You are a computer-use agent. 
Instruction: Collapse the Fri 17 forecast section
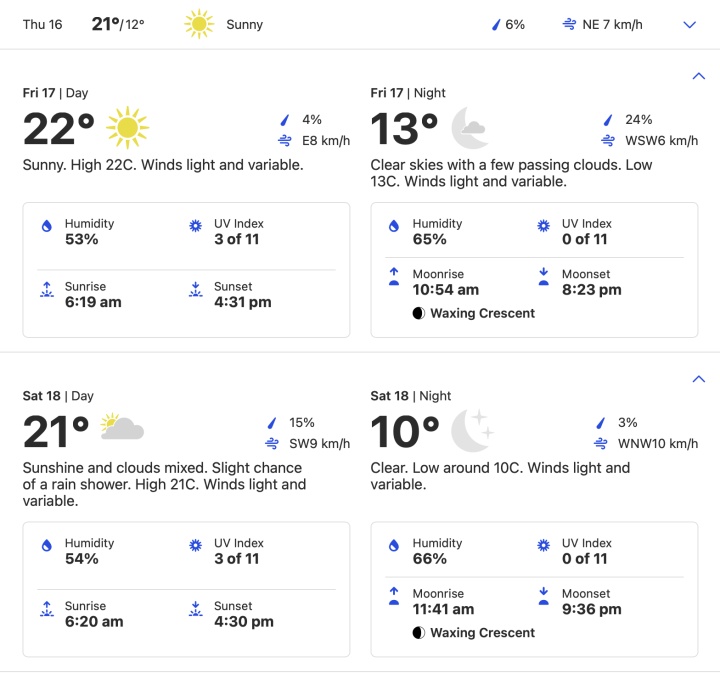(x=698, y=76)
